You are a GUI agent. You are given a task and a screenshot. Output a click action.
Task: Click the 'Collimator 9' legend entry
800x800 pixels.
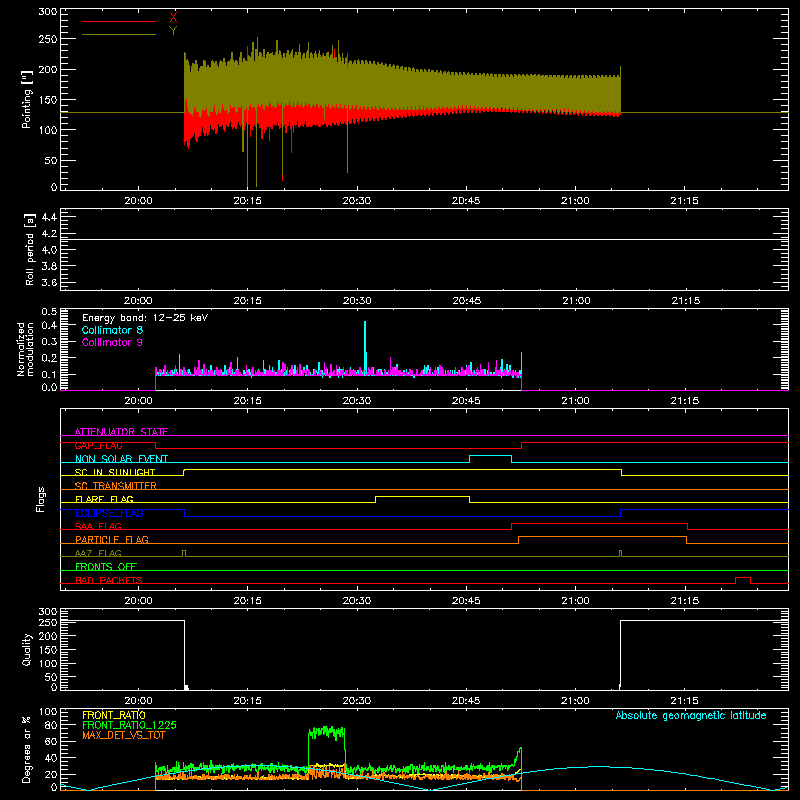112,342
